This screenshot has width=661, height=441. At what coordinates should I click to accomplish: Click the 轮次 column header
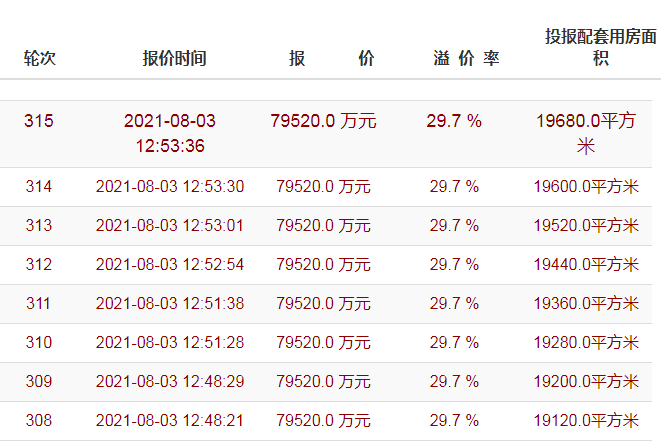(39, 58)
